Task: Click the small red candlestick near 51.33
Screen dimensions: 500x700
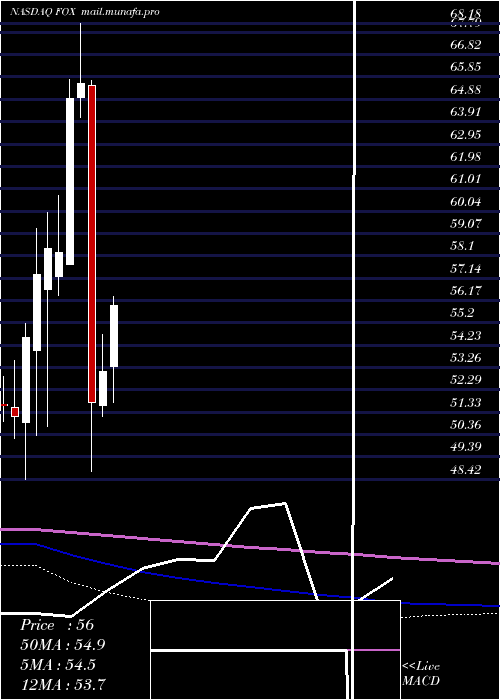Action: pos(15,412)
